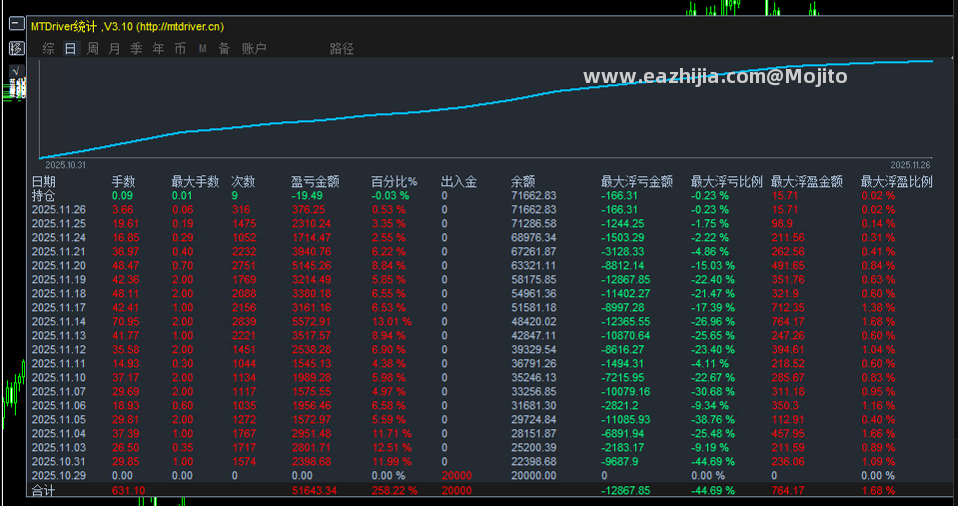Select the 2025.11.14 date row

click(59, 321)
